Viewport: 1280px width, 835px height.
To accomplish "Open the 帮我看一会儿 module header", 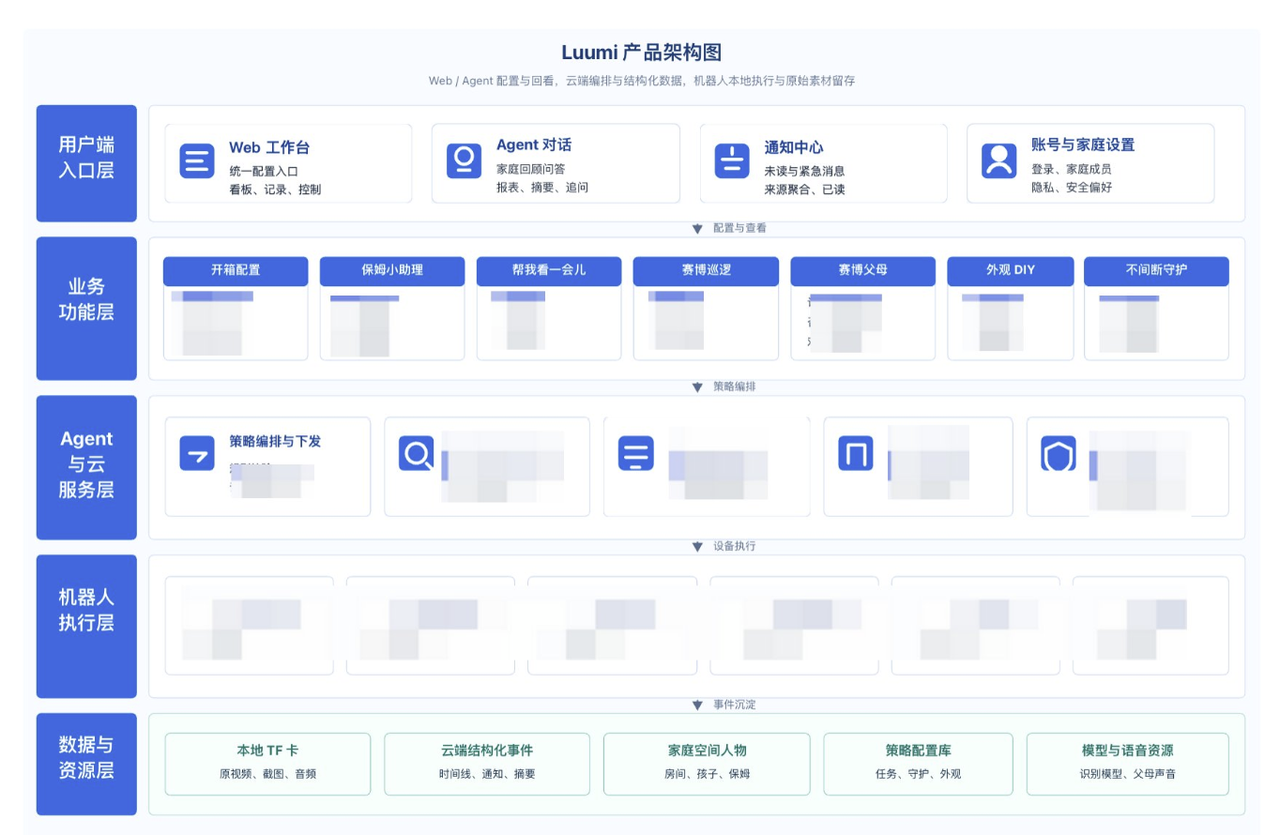I will 549,271.
